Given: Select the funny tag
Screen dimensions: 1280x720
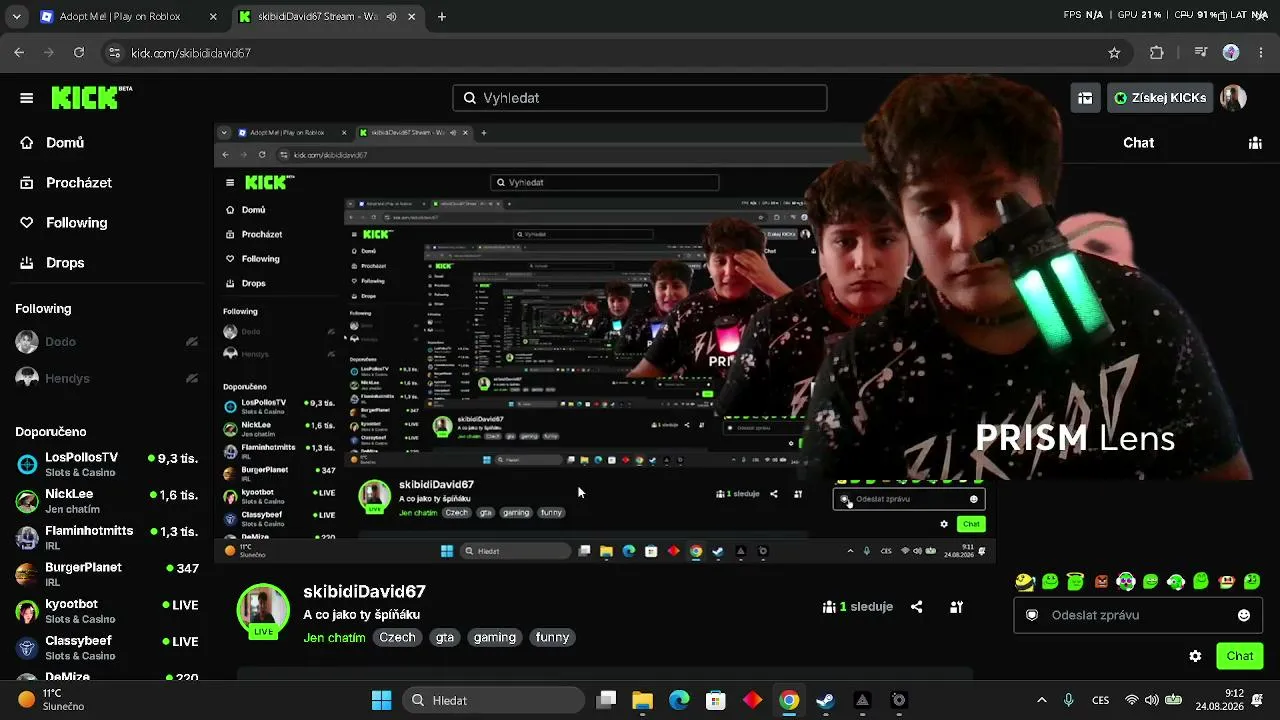Looking at the screenshot, I should pos(552,638).
